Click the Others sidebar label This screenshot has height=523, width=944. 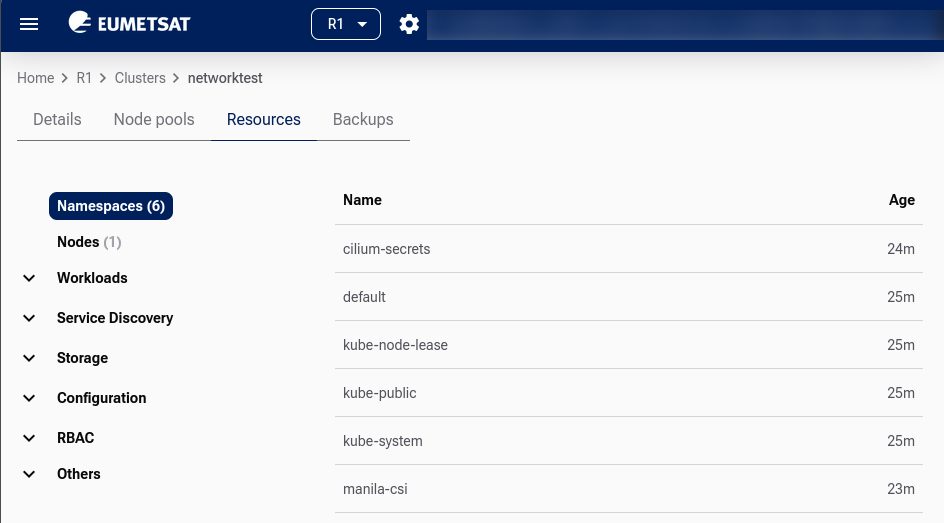[x=79, y=474]
